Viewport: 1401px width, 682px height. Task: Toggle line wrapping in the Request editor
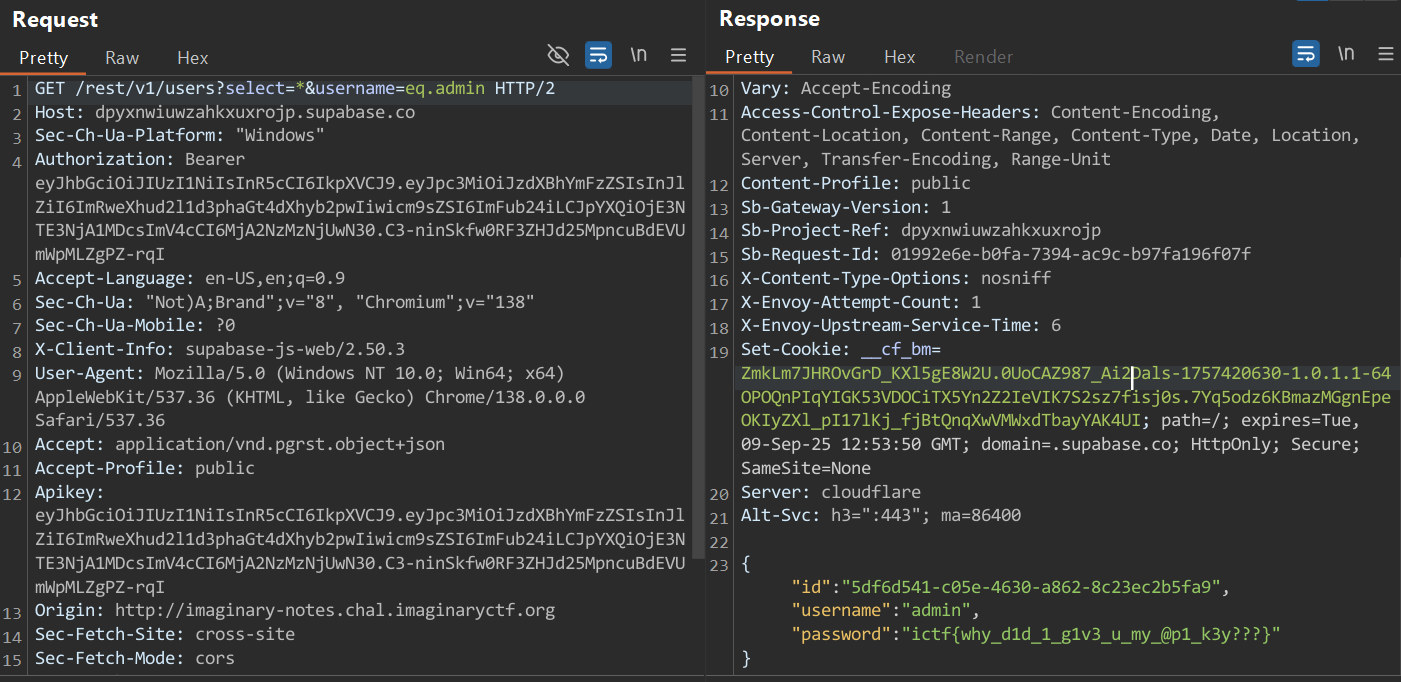tap(598, 54)
